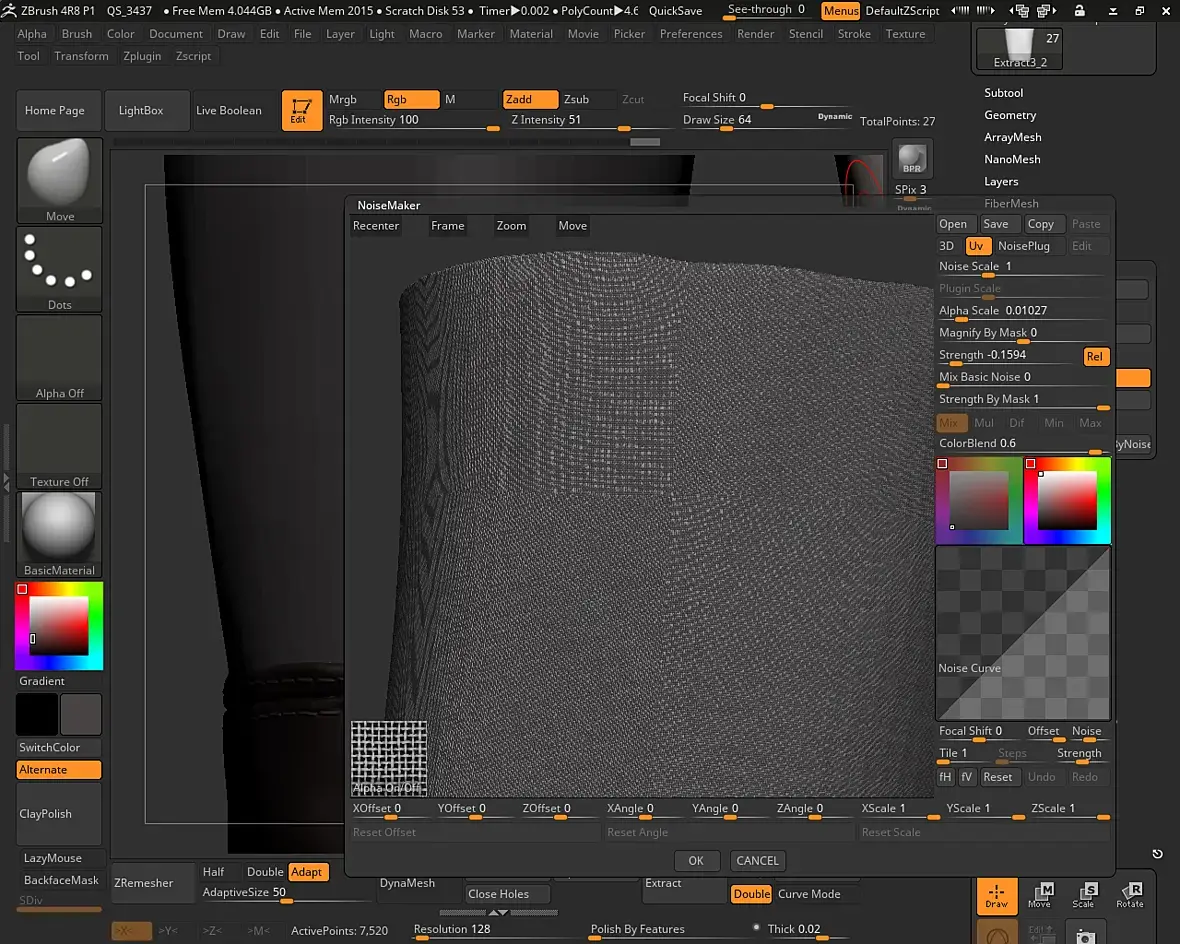Toggle the Zadd mode button
The width and height of the screenshot is (1180, 944).
pyautogui.click(x=530, y=100)
